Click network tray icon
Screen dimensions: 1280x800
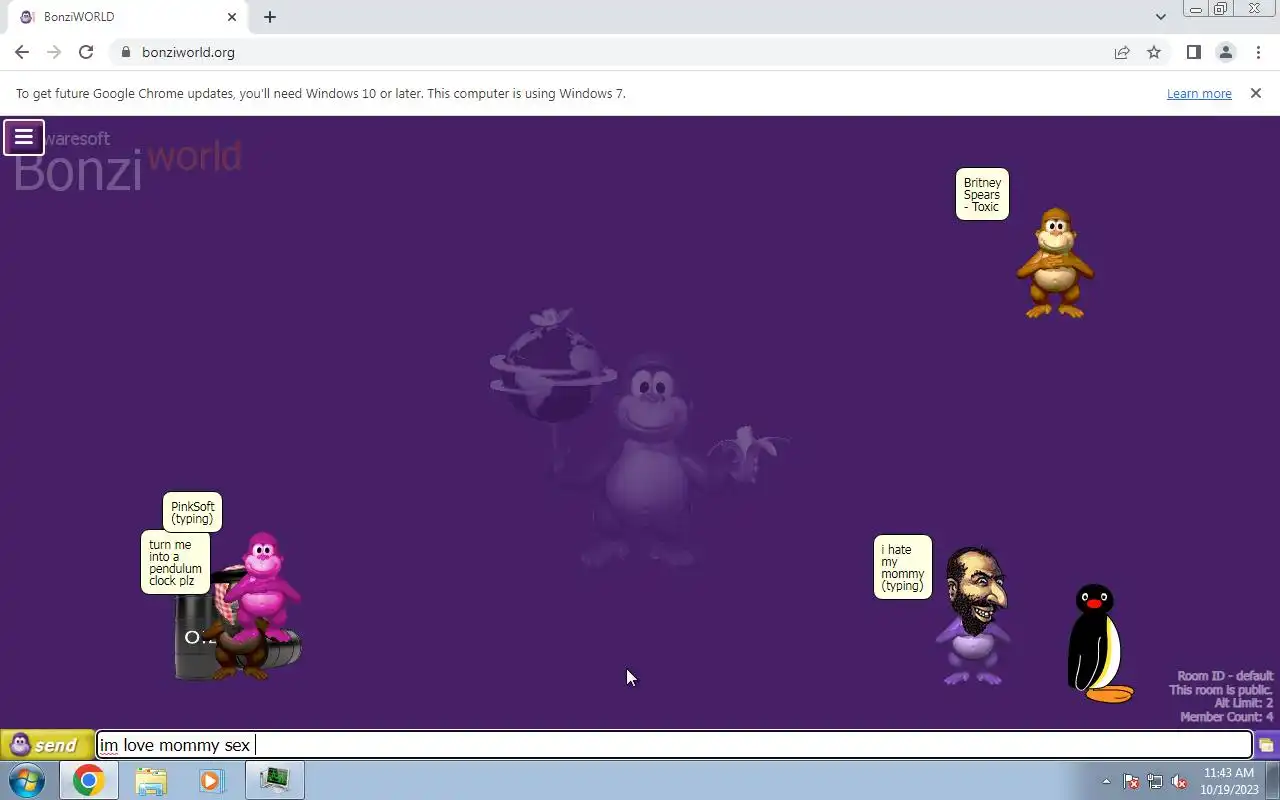click(1155, 781)
